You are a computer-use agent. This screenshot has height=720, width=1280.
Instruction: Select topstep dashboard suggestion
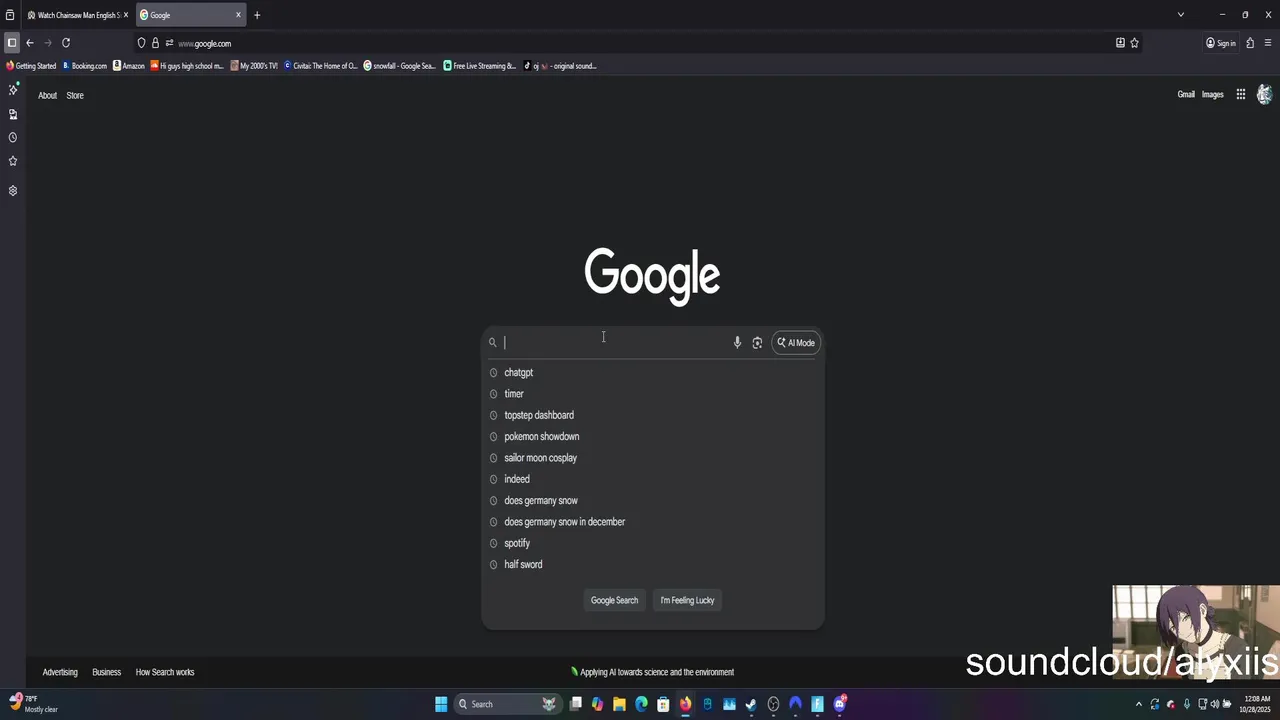coord(653,415)
